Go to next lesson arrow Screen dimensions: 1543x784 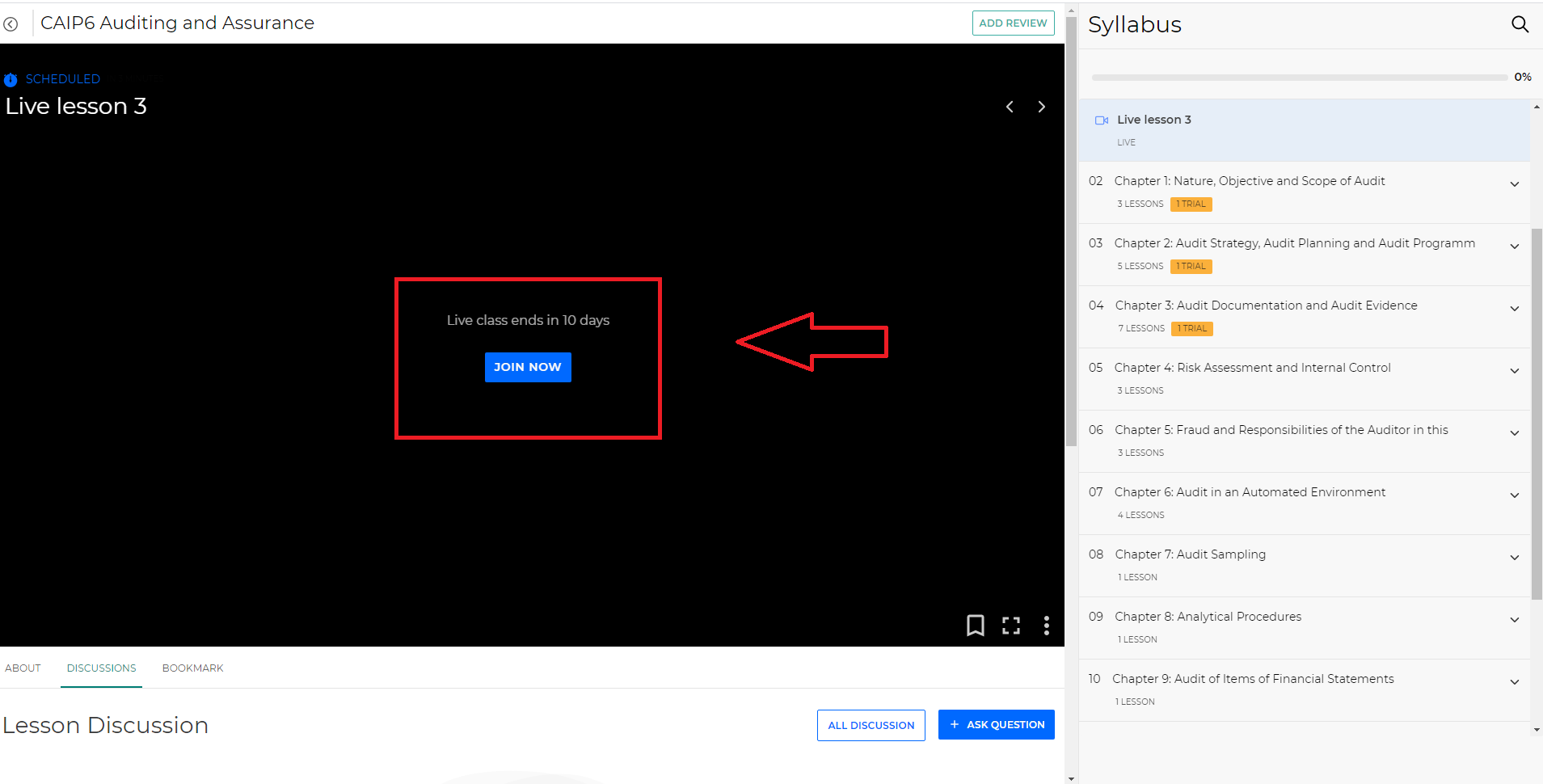[x=1042, y=107]
